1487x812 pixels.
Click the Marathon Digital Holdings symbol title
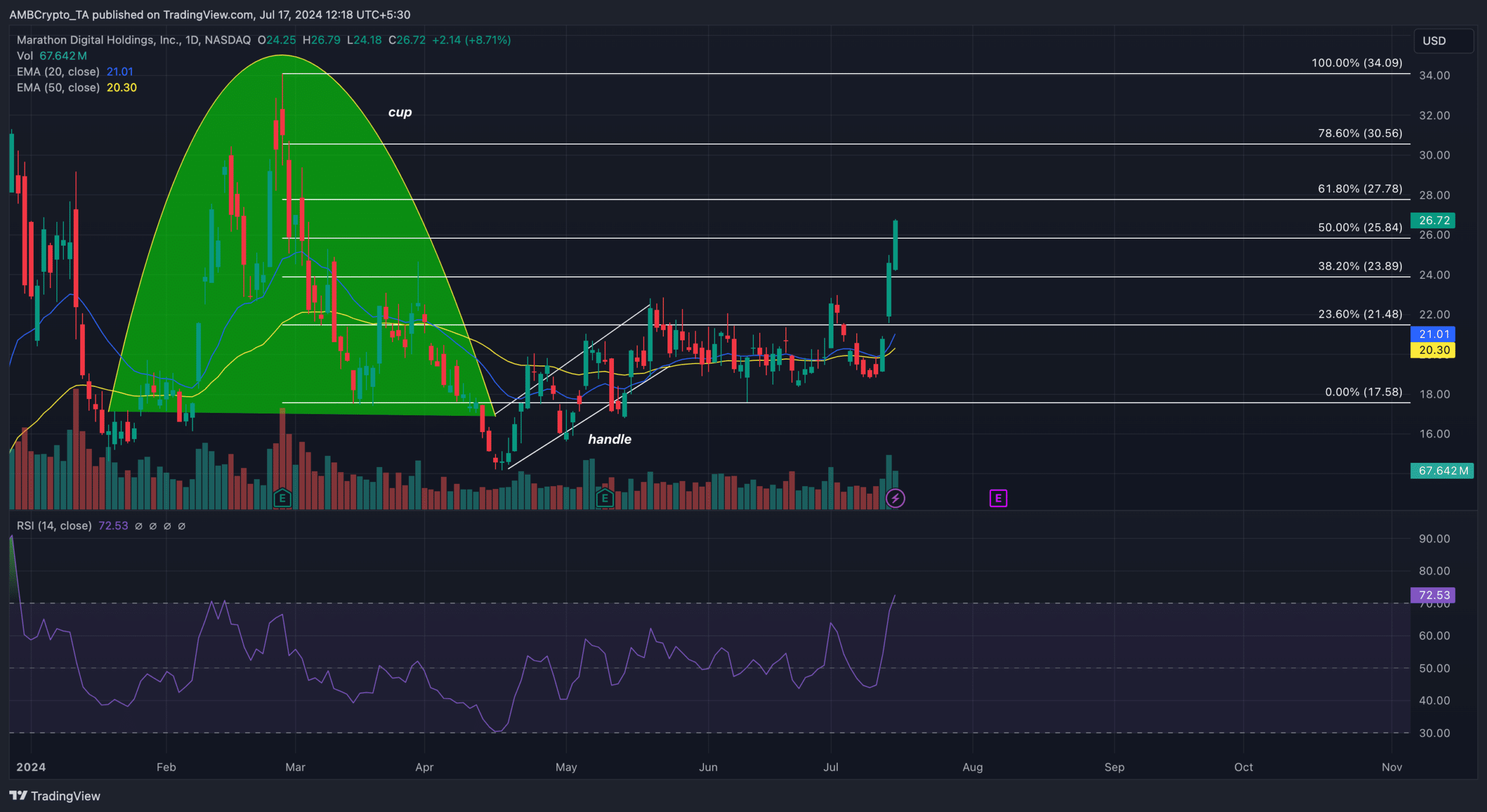(x=134, y=40)
